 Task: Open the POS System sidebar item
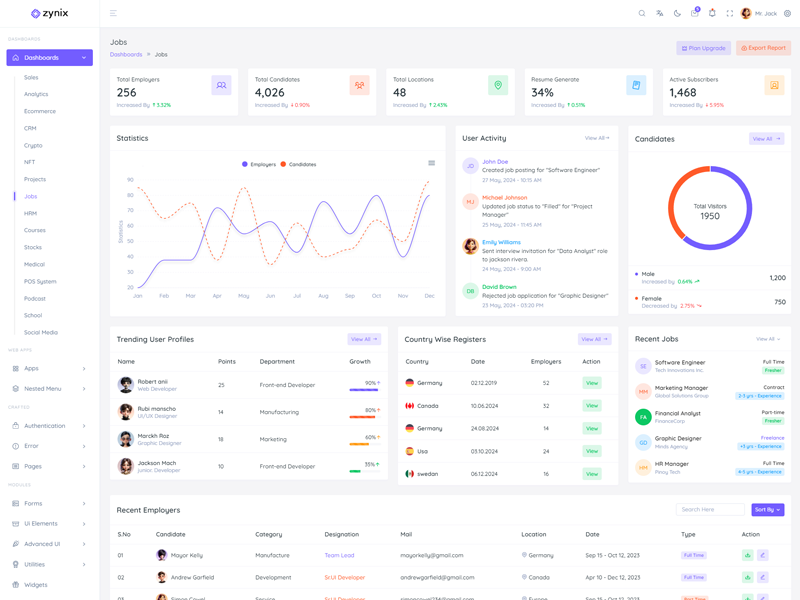[x=40, y=282]
